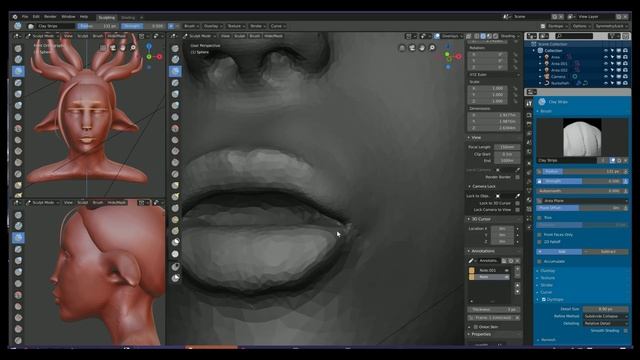Open Sculpt Mode selector in main viewport
The height and width of the screenshot is (360, 640).
[200, 36]
